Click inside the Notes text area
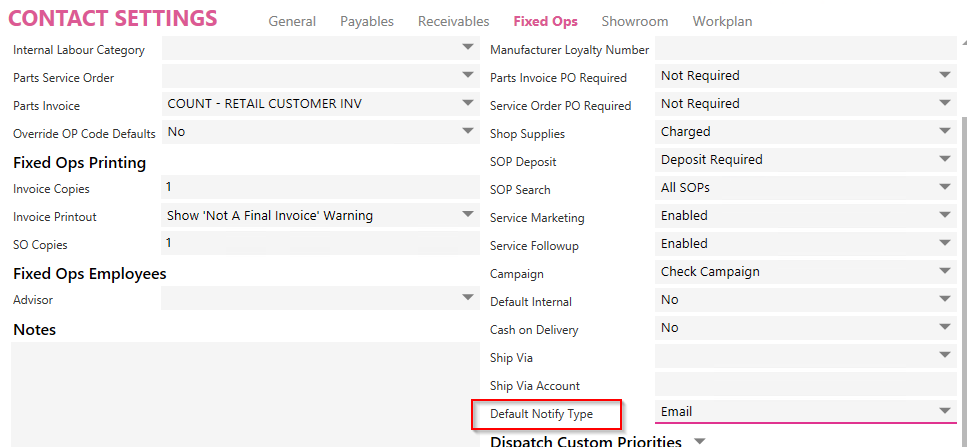This screenshot has width=967, height=447. pyautogui.click(x=245, y=395)
